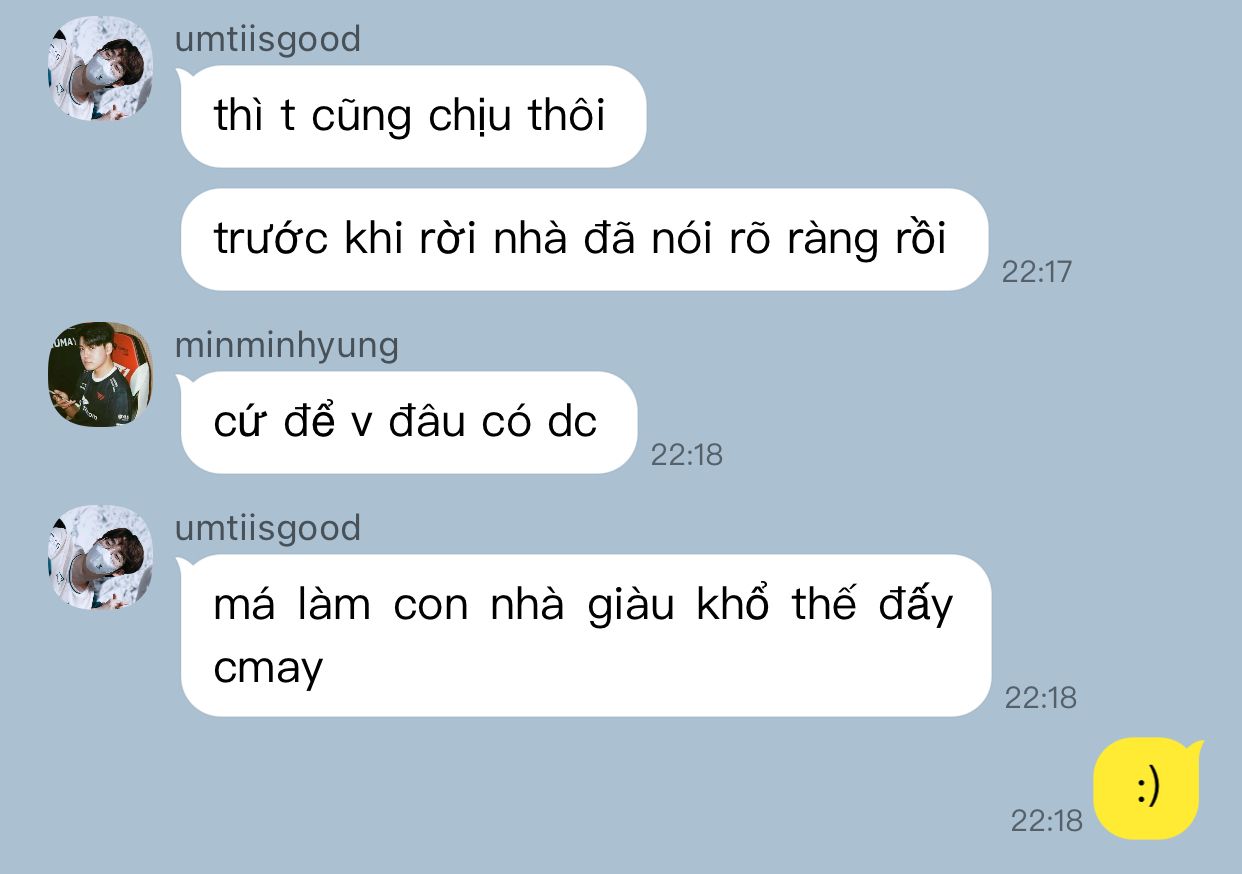Click the word 'trước' in the second message
This screenshot has height=874, width=1242.
(x=271, y=240)
